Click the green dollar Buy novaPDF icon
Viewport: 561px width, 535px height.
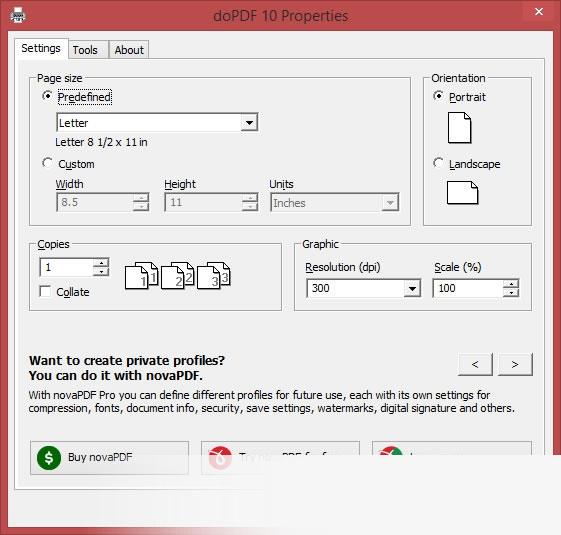[49, 458]
